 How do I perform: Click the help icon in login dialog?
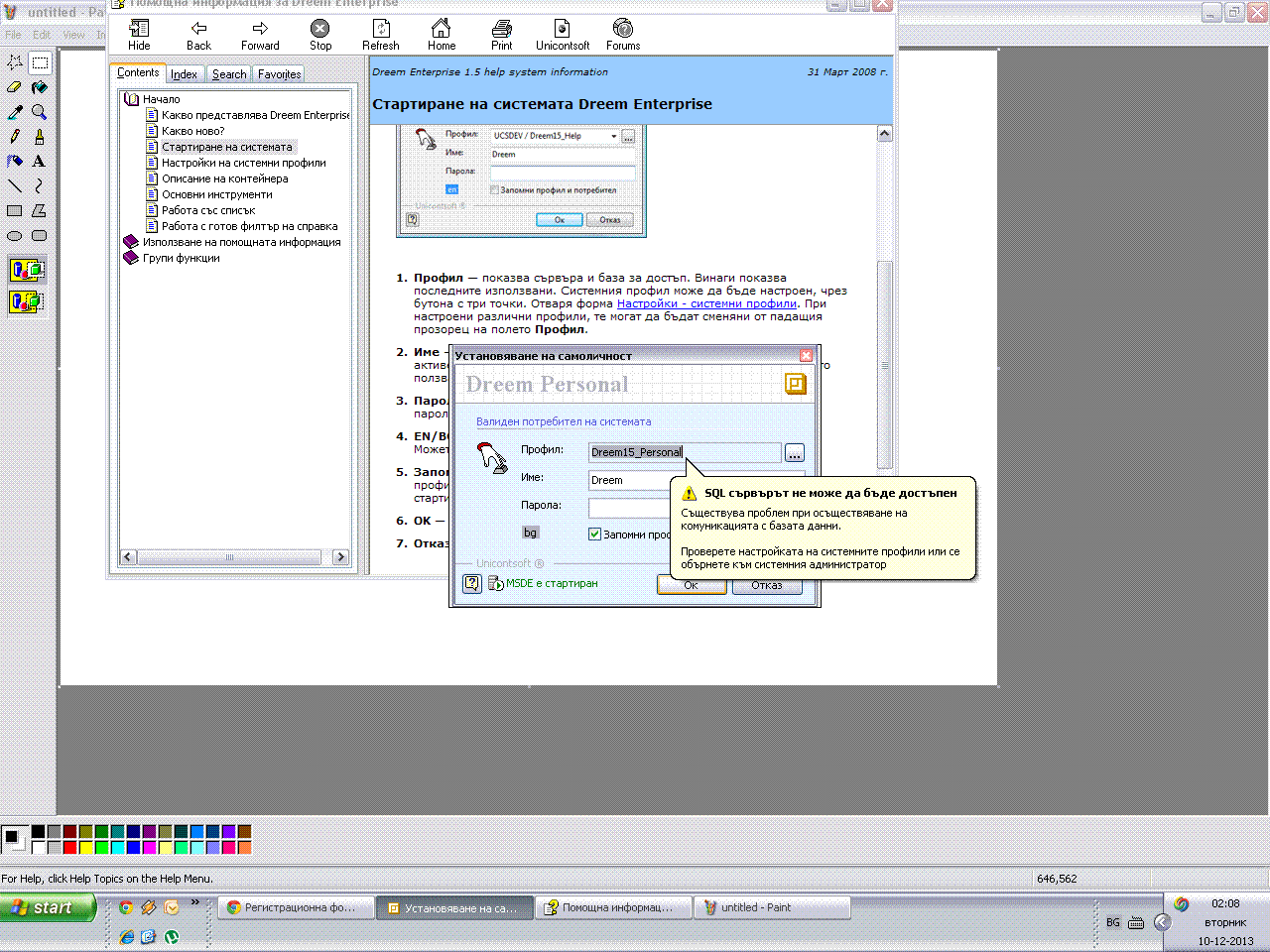click(x=472, y=583)
